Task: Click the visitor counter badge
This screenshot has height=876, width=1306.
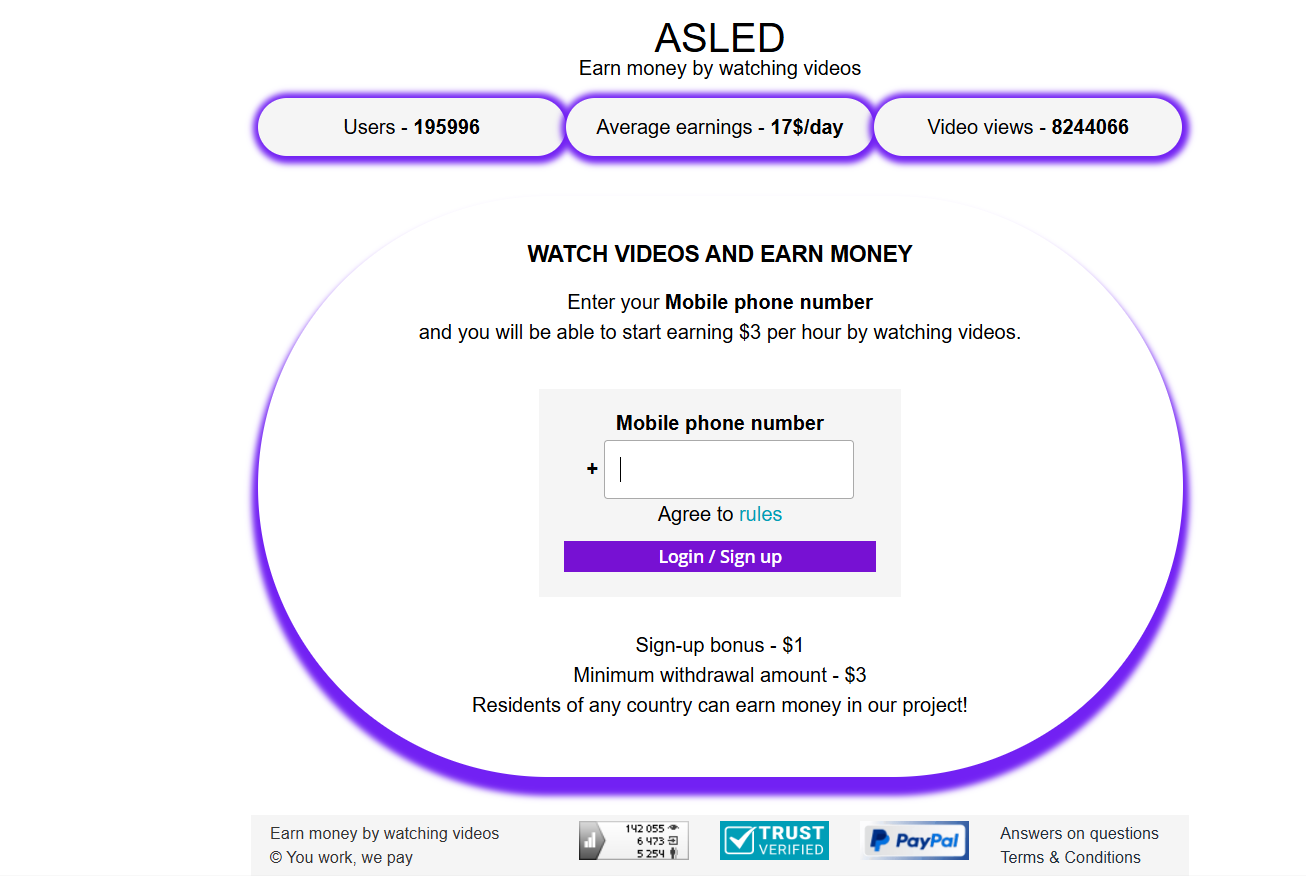Action: 634,840
